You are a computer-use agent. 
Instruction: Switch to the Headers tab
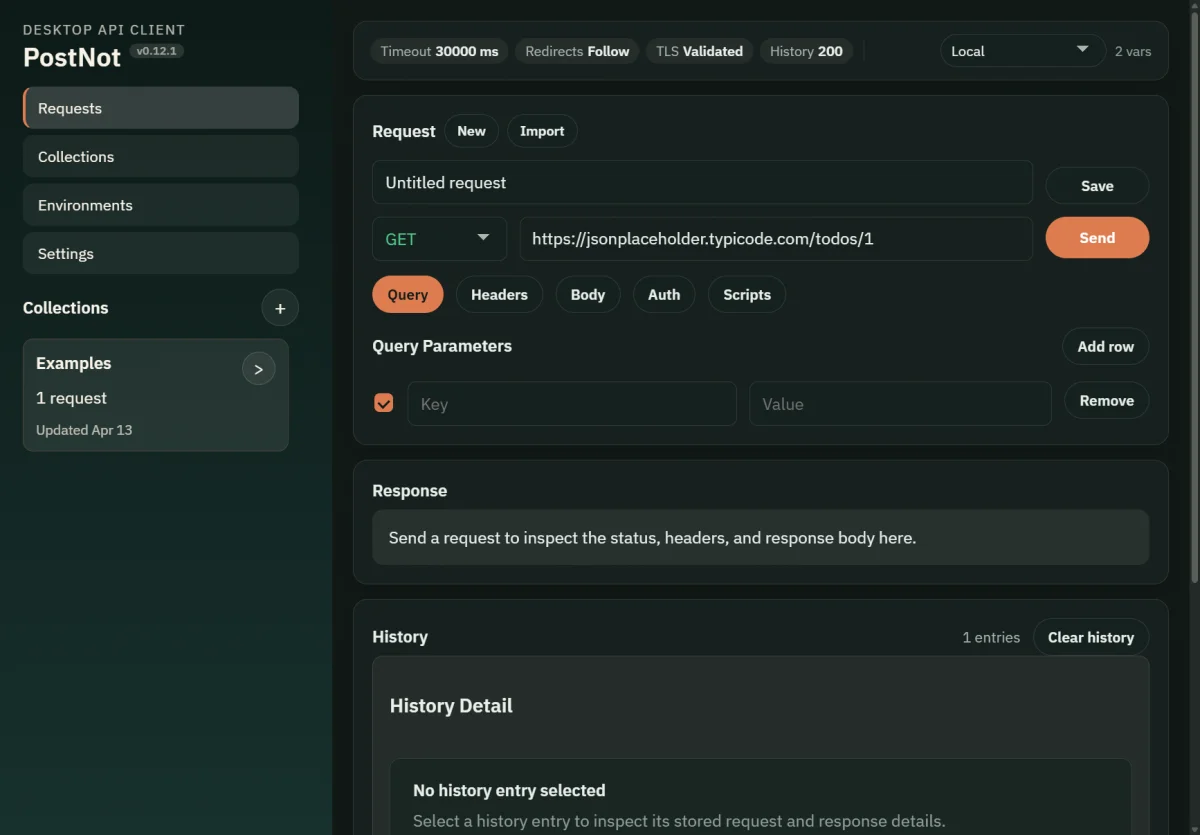499,294
